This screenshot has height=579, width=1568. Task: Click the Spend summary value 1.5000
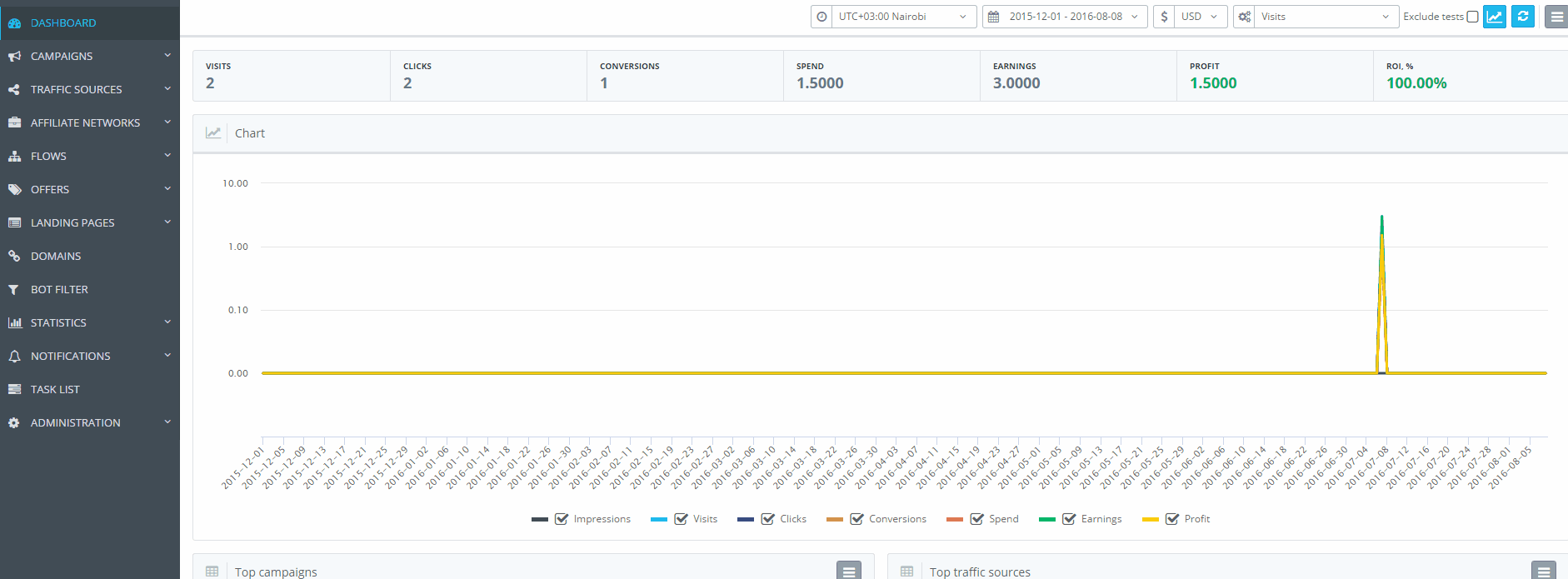click(x=820, y=83)
